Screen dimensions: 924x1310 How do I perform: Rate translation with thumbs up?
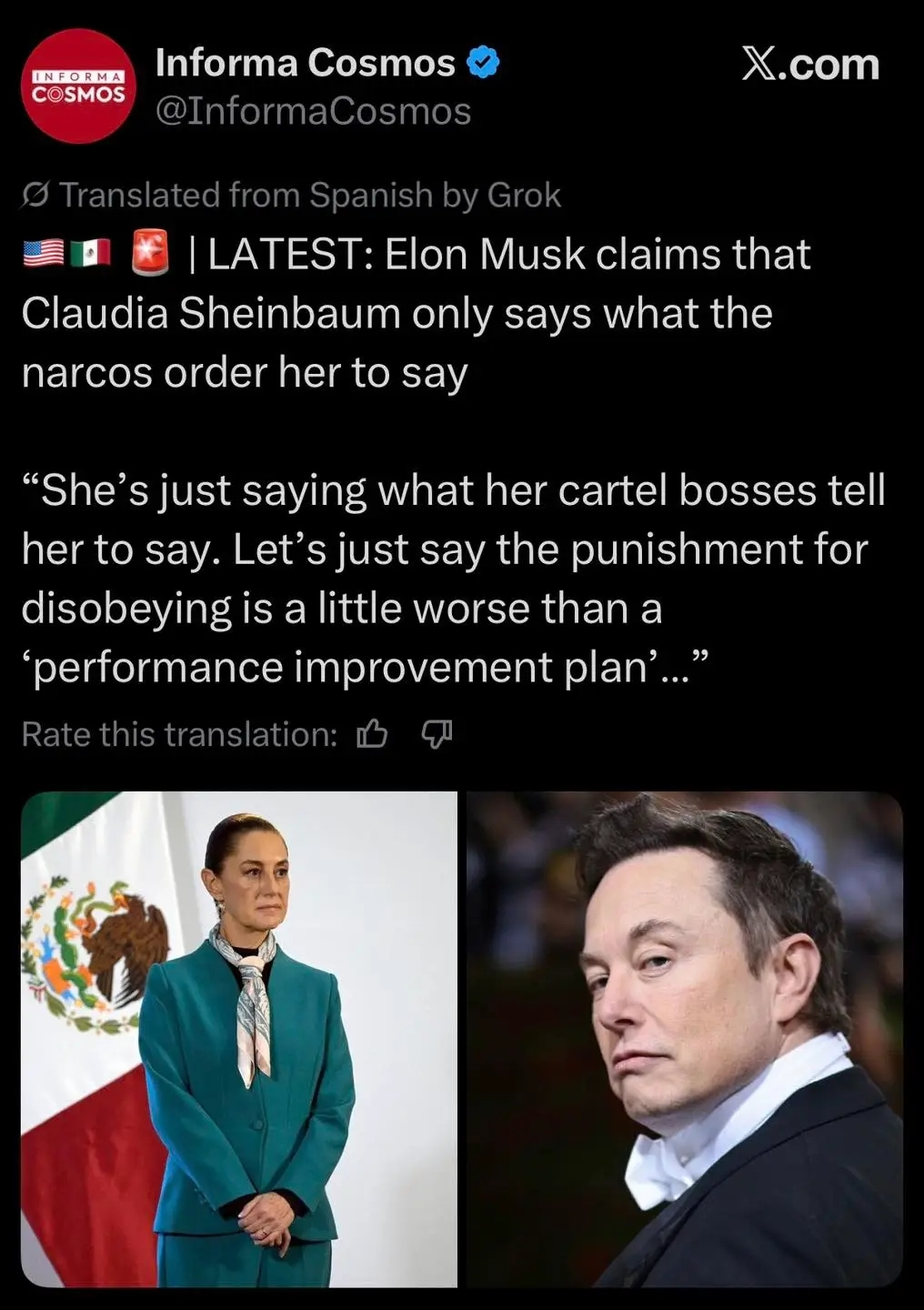pyautogui.click(x=373, y=733)
